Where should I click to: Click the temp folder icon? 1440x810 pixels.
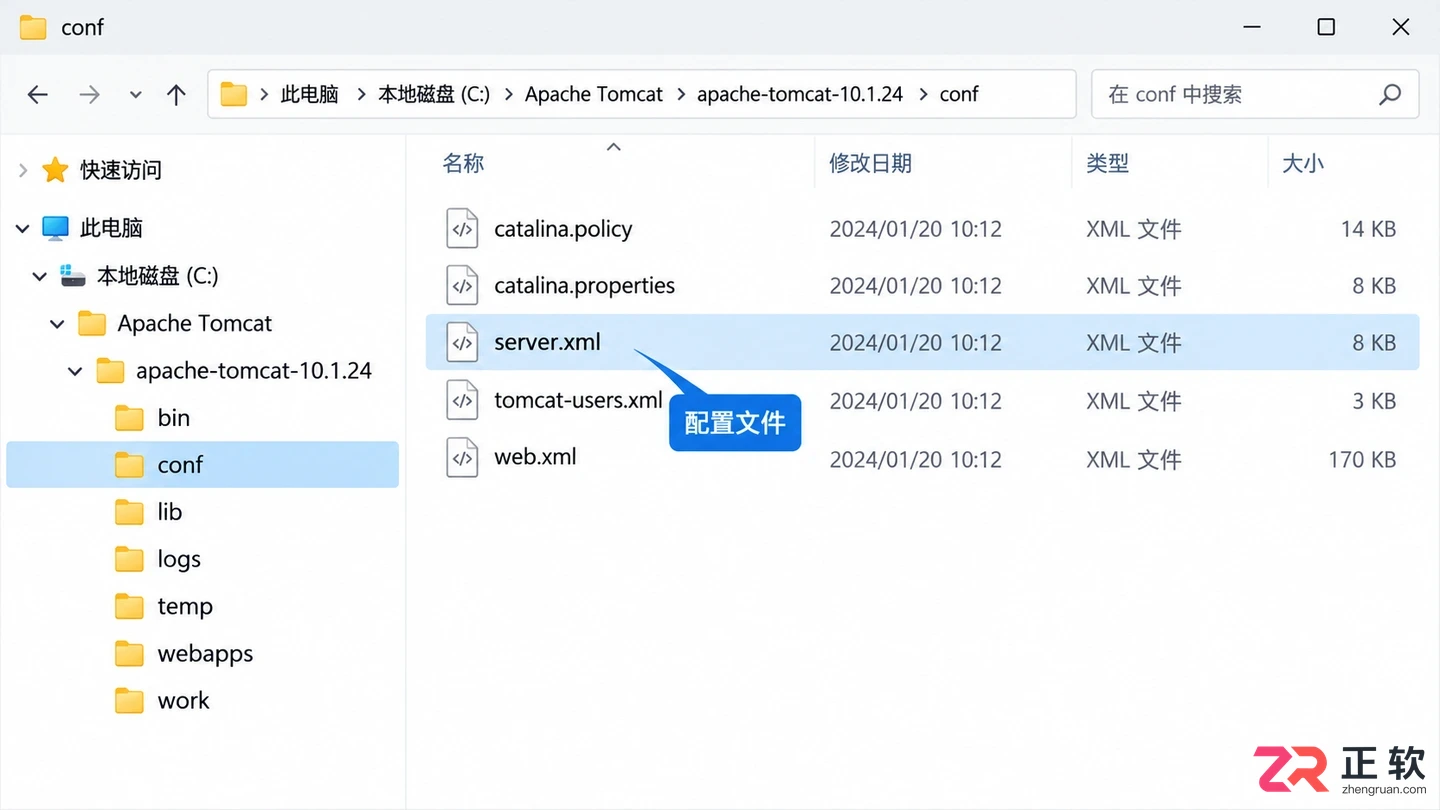pyautogui.click(x=129, y=606)
